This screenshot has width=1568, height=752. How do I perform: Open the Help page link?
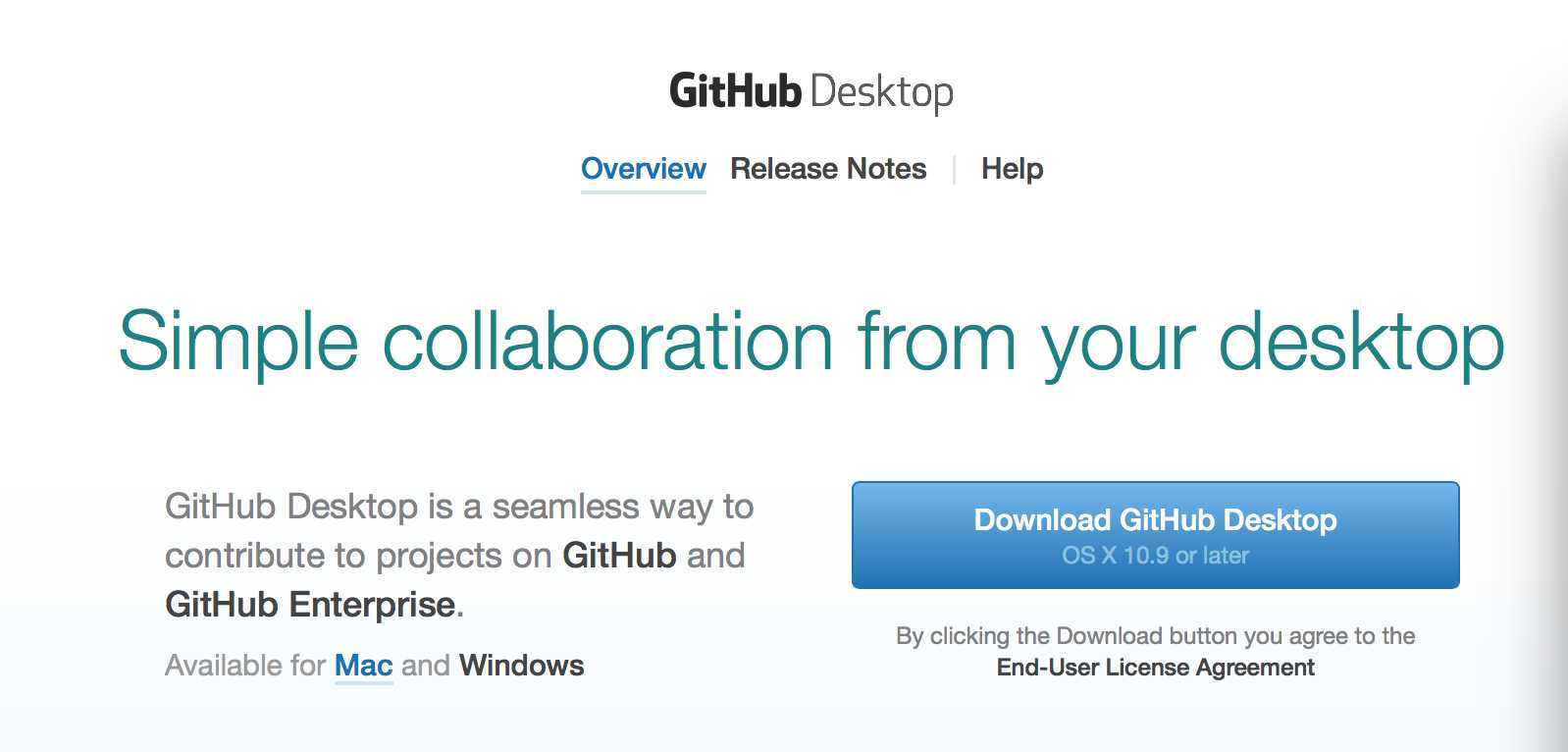click(x=1012, y=169)
